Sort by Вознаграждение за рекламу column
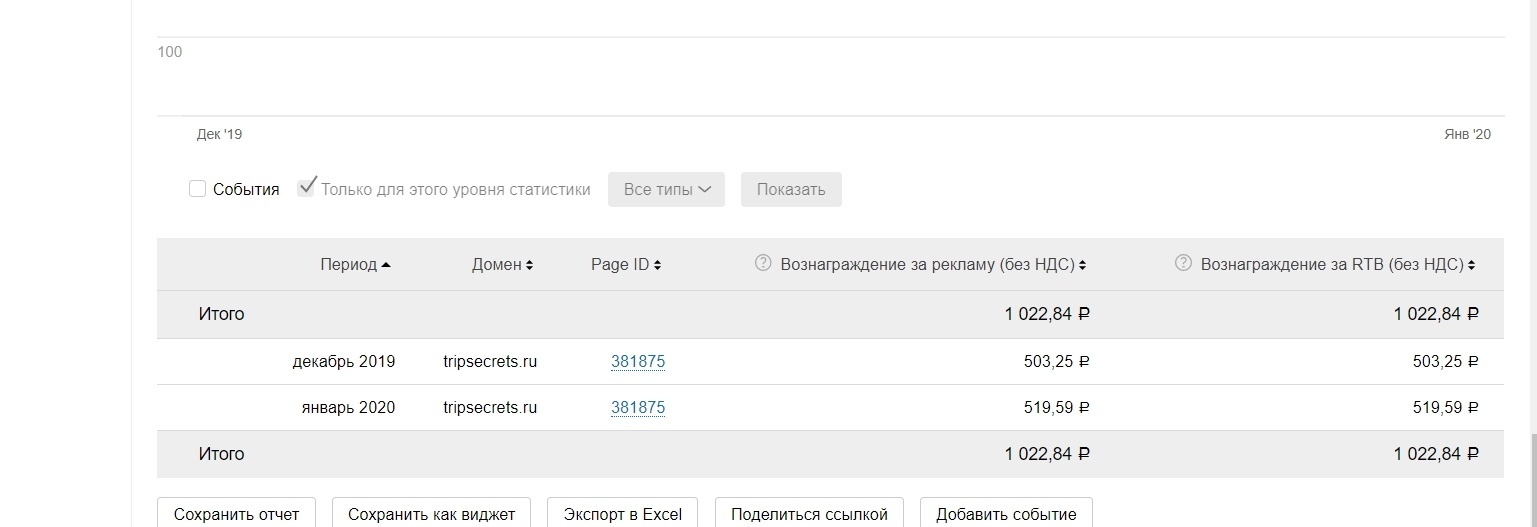 click(x=933, y=265)
